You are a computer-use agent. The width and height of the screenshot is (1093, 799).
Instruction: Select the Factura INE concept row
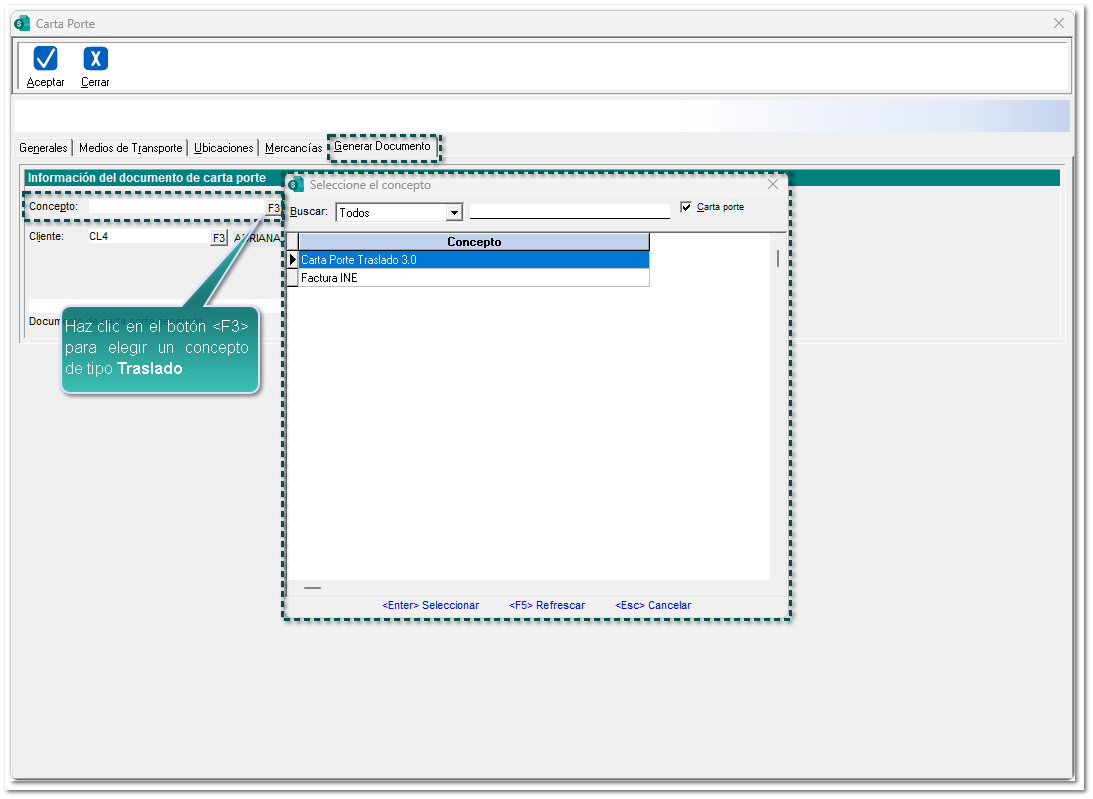click(x=474, y=278)
